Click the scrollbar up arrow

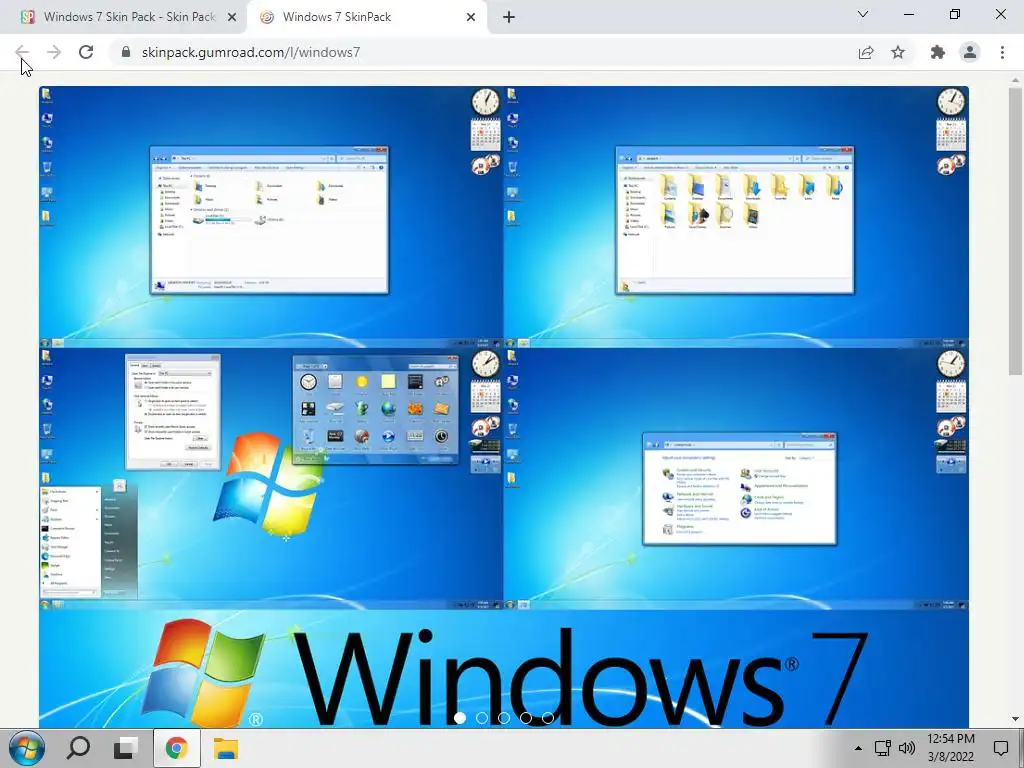(1015, 78)
